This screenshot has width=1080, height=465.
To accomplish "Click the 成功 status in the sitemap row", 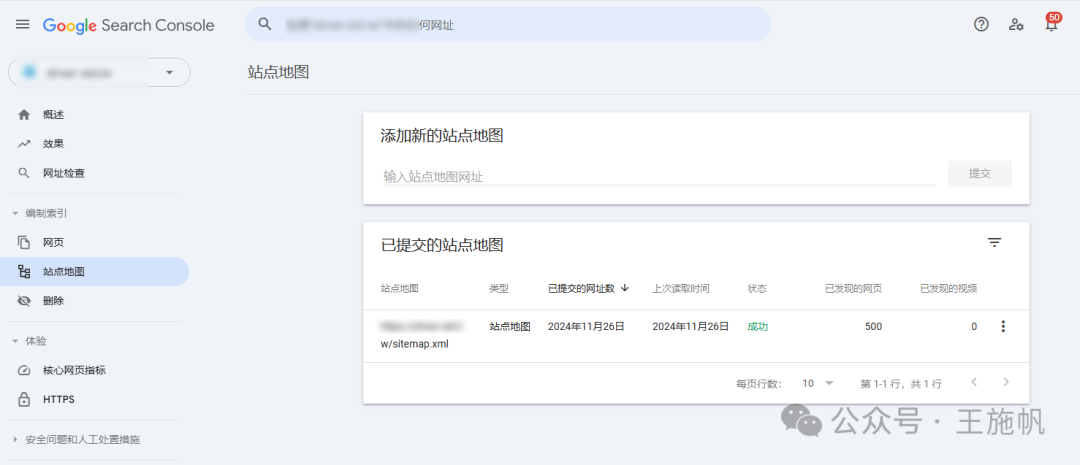I will coord(758,327).
